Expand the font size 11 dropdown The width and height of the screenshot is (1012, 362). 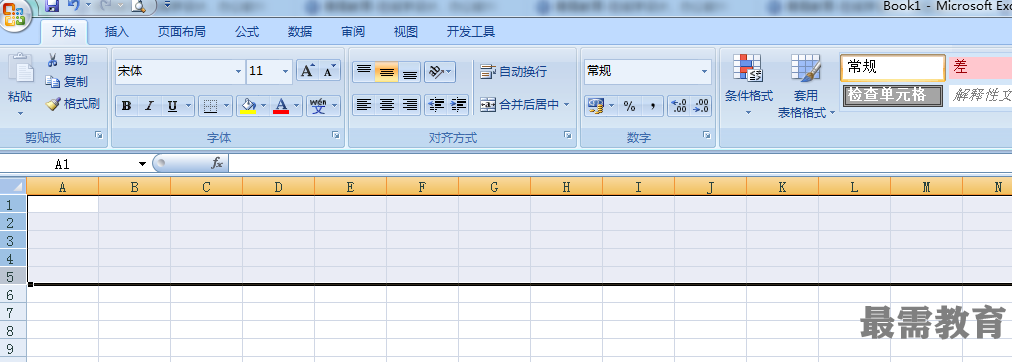point(286,72)
